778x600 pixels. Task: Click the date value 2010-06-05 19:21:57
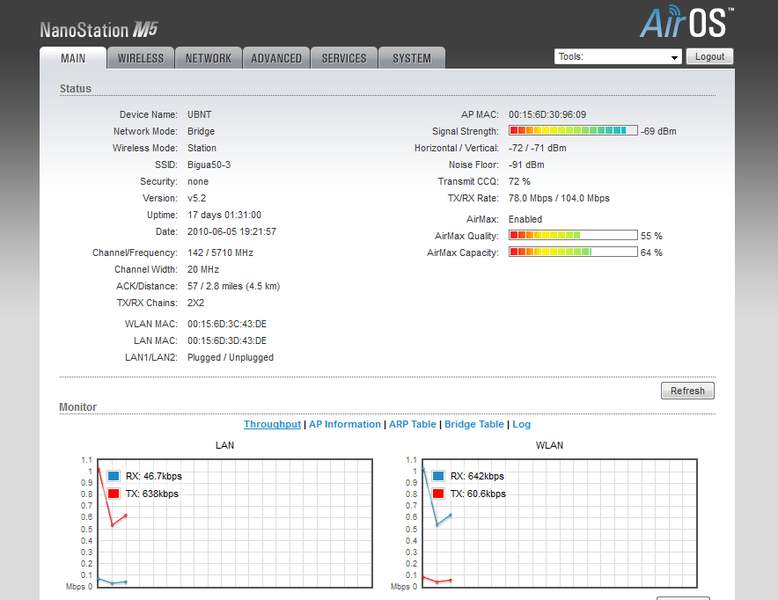click(x=232, y=232)
